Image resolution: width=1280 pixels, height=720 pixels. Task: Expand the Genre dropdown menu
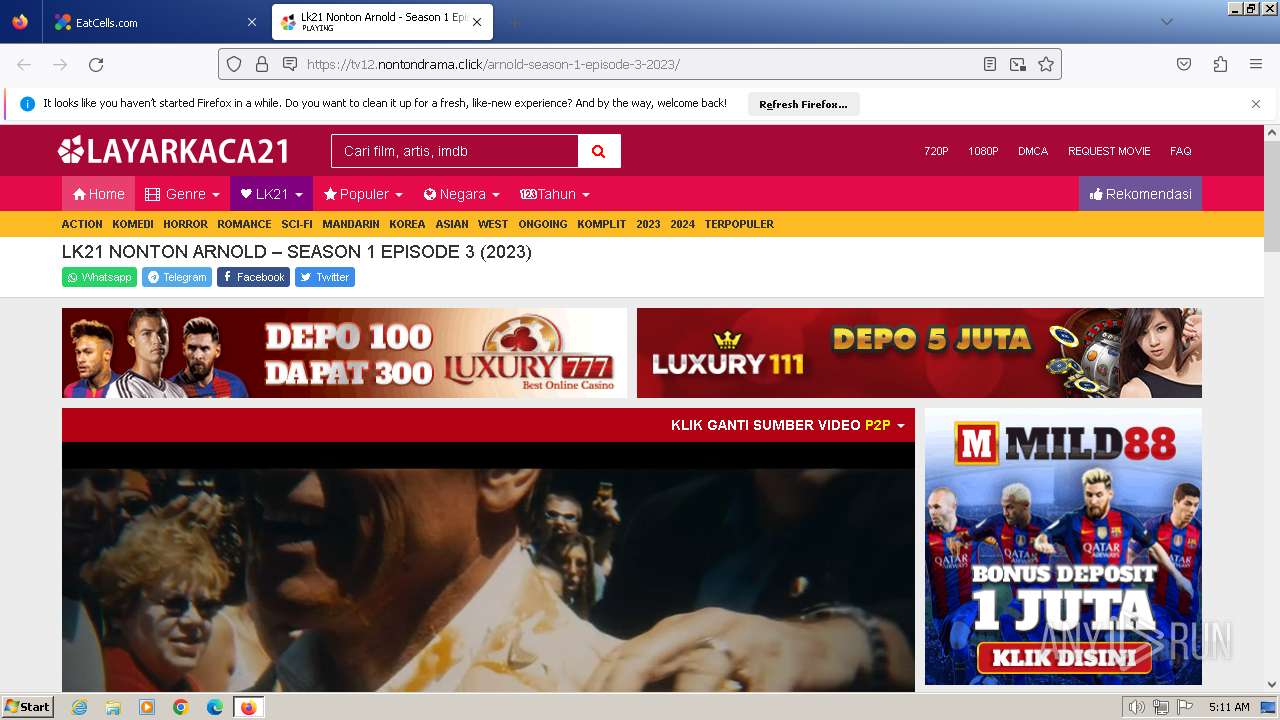(182, 194)
